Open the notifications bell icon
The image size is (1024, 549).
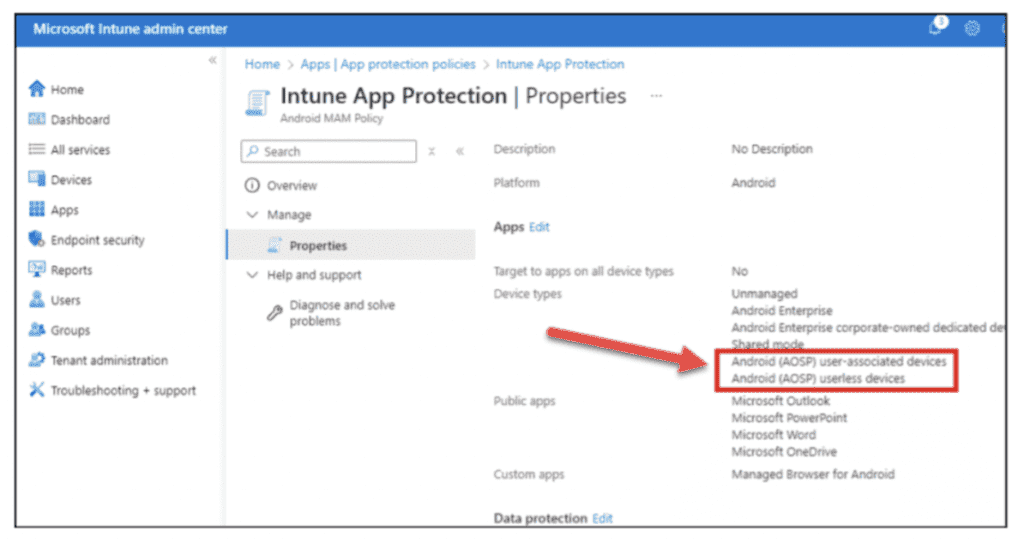pos(936,27)
